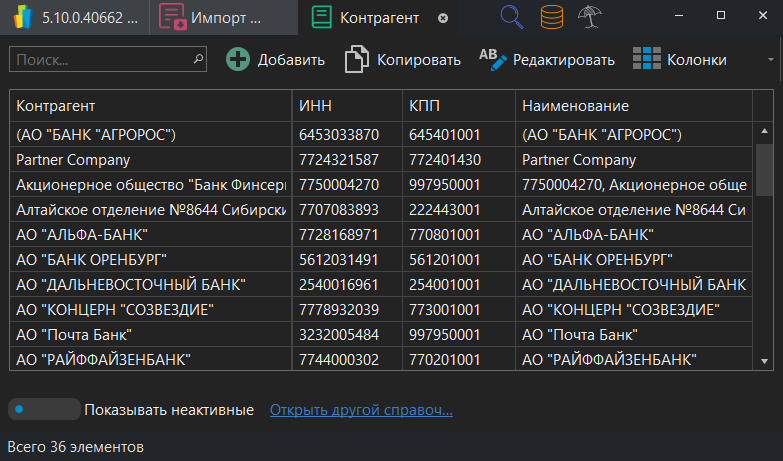The image size is (783, 461).
Task: Click the Копировать documents icon
Action: click(x=356, y=60)
